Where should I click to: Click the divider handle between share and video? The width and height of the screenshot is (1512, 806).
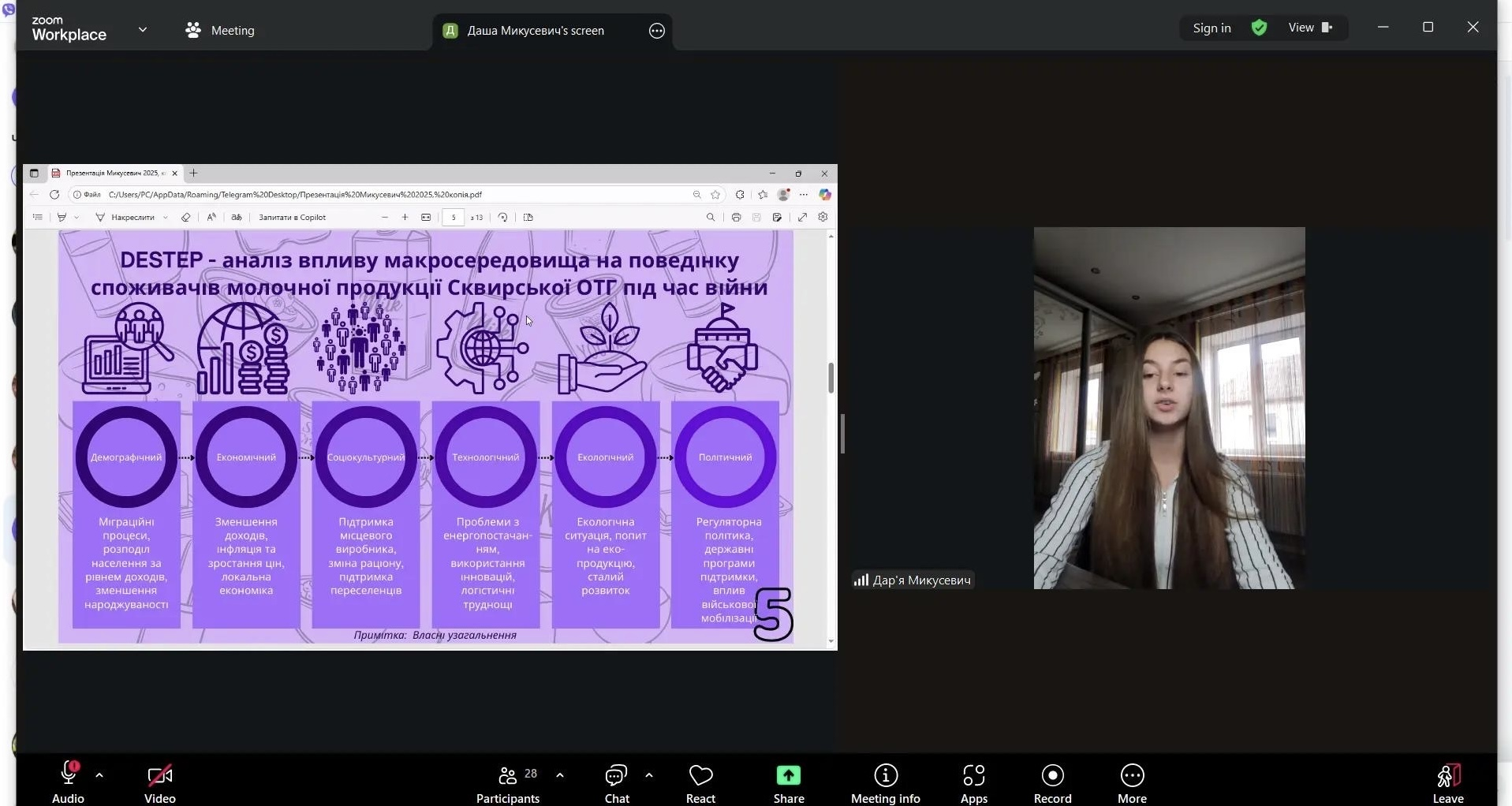coord(842,434)
